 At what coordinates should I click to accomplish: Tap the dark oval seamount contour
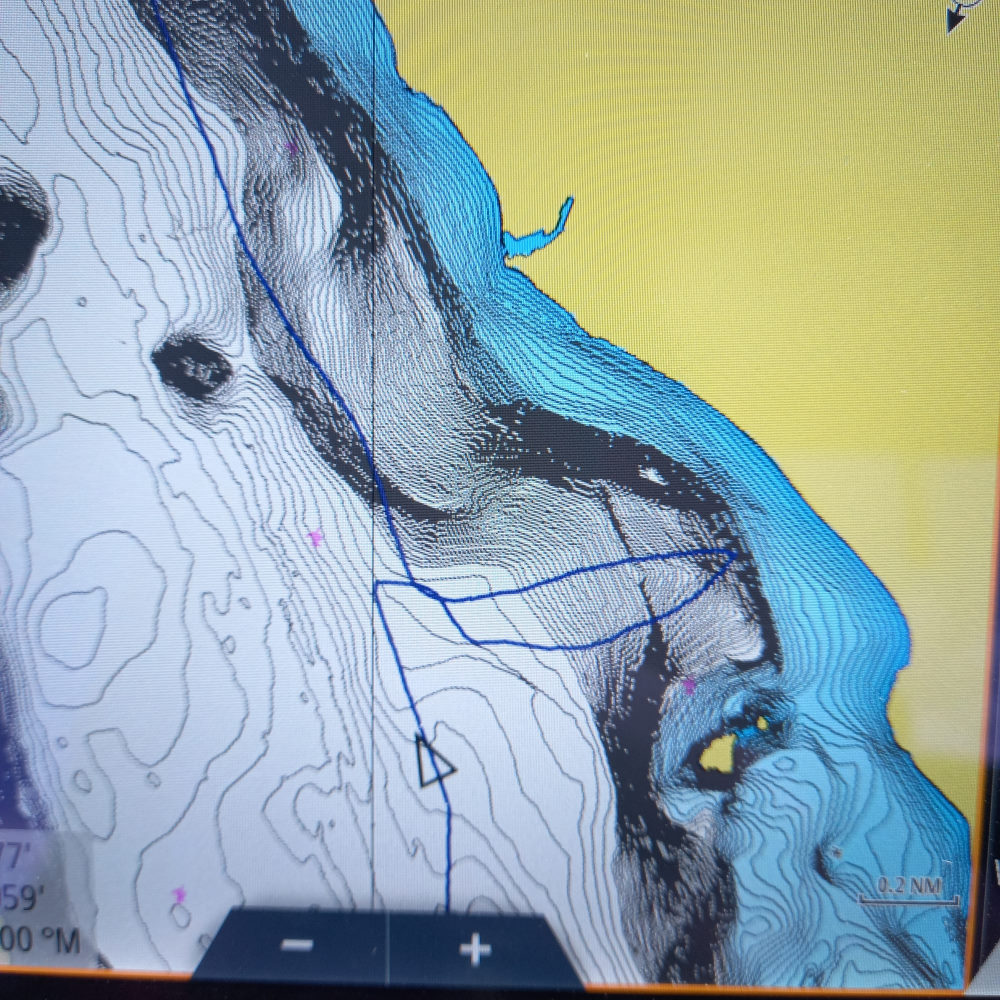tap(192, 366)
